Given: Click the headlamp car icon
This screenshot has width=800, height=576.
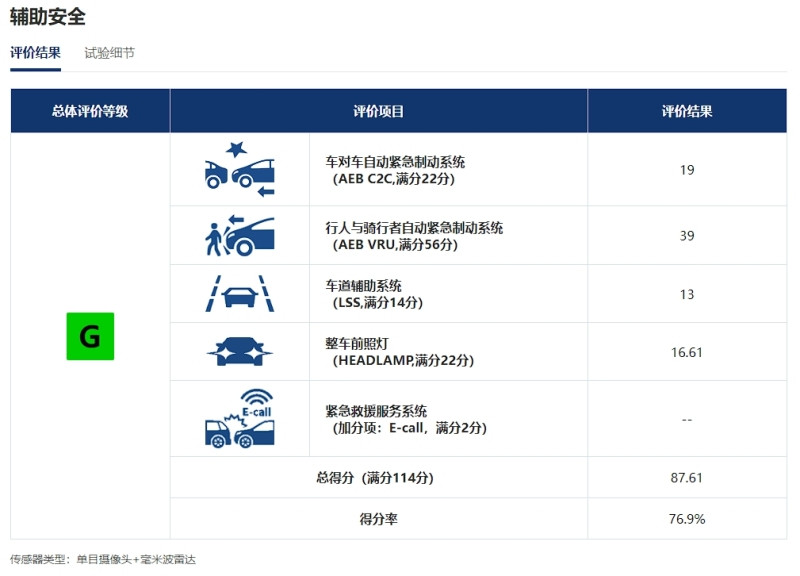Looking at the screenshot, I should pos(240,351).
